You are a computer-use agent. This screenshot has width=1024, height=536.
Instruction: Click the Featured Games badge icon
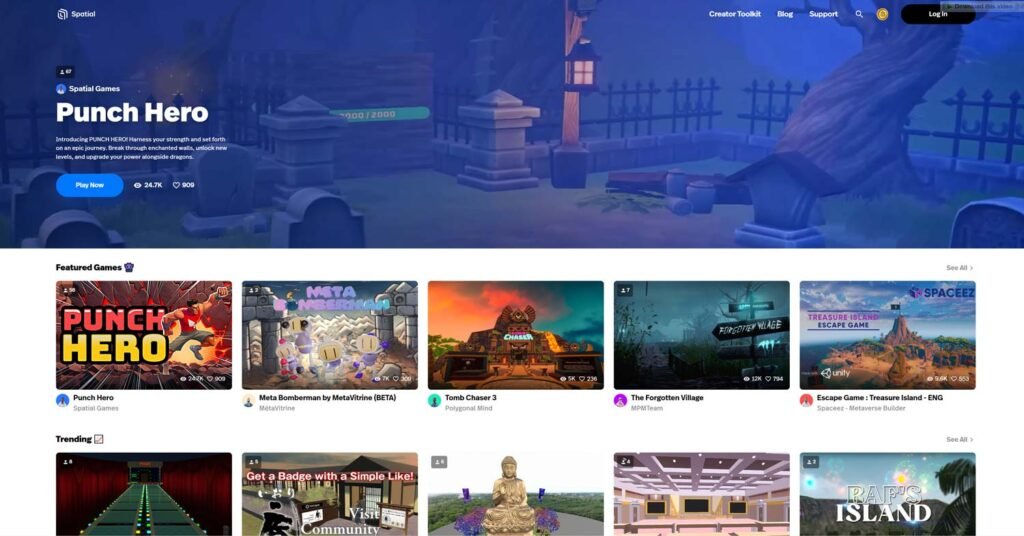(x=129, y=267)
